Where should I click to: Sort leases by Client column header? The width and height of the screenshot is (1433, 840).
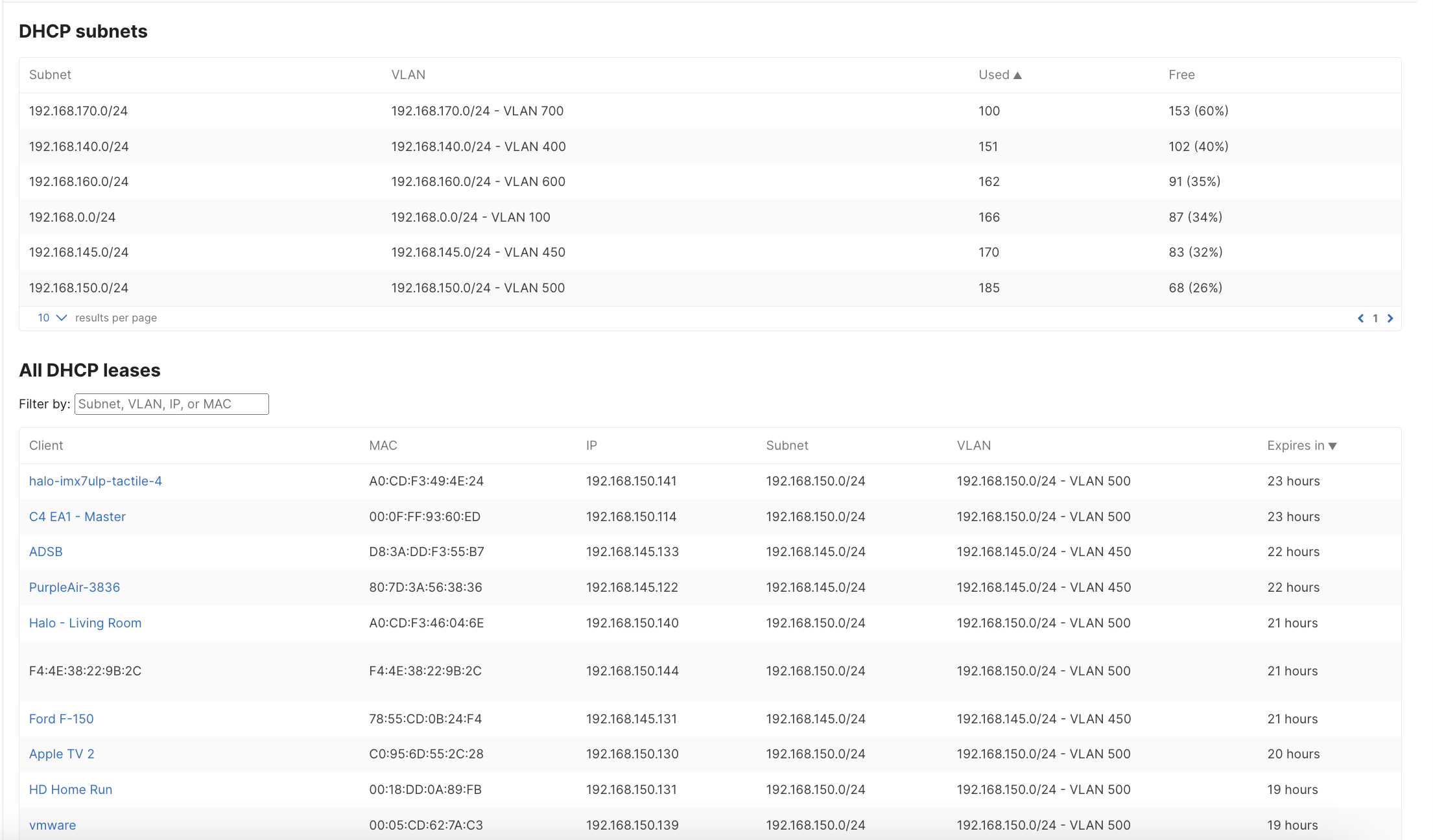(x=46, y=445)
